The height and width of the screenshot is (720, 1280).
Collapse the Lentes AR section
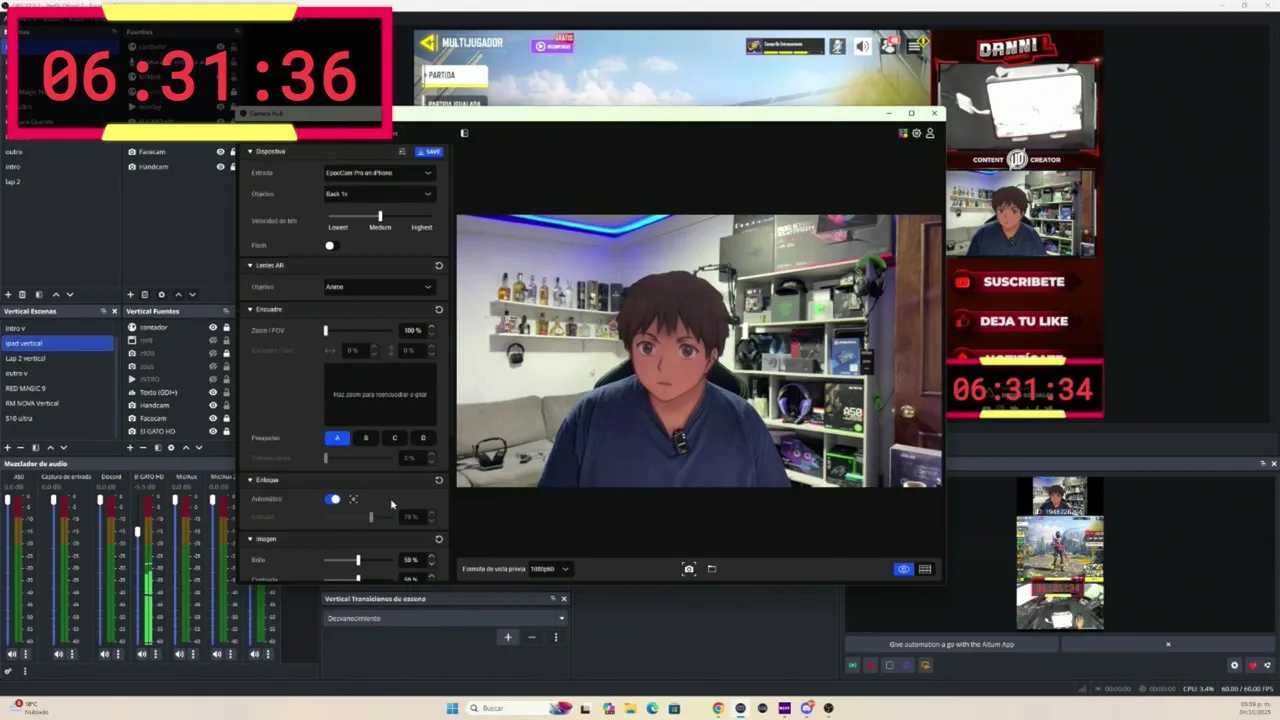(x=250, y=266)
